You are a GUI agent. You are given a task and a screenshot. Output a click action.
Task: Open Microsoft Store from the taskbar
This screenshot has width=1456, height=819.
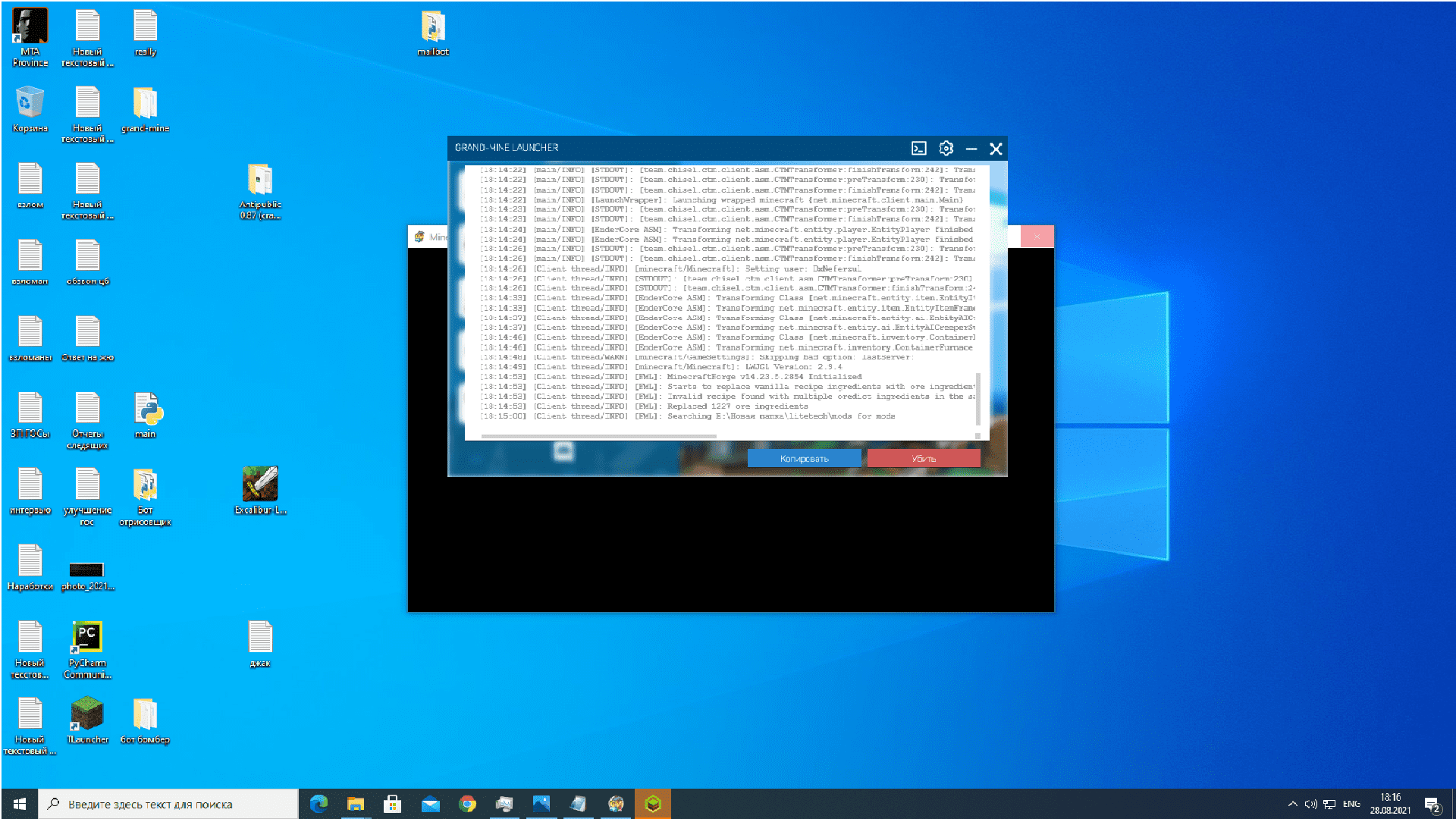[393, 804]
